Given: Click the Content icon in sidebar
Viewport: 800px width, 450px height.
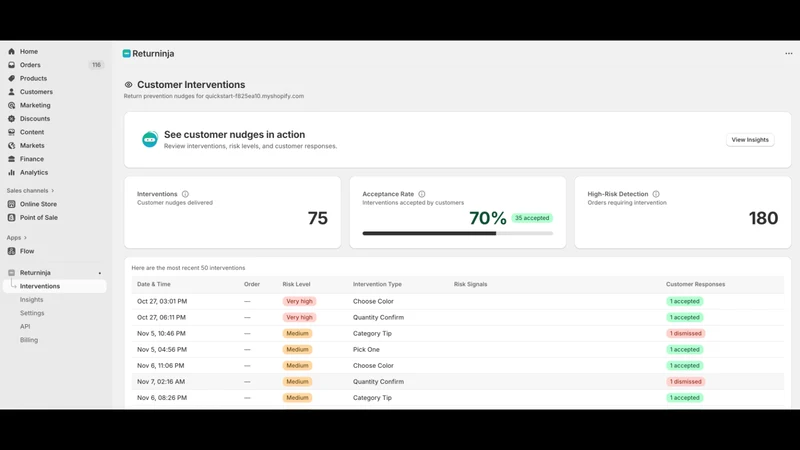Looking at the screenshot, I should (x=11, y=132).
